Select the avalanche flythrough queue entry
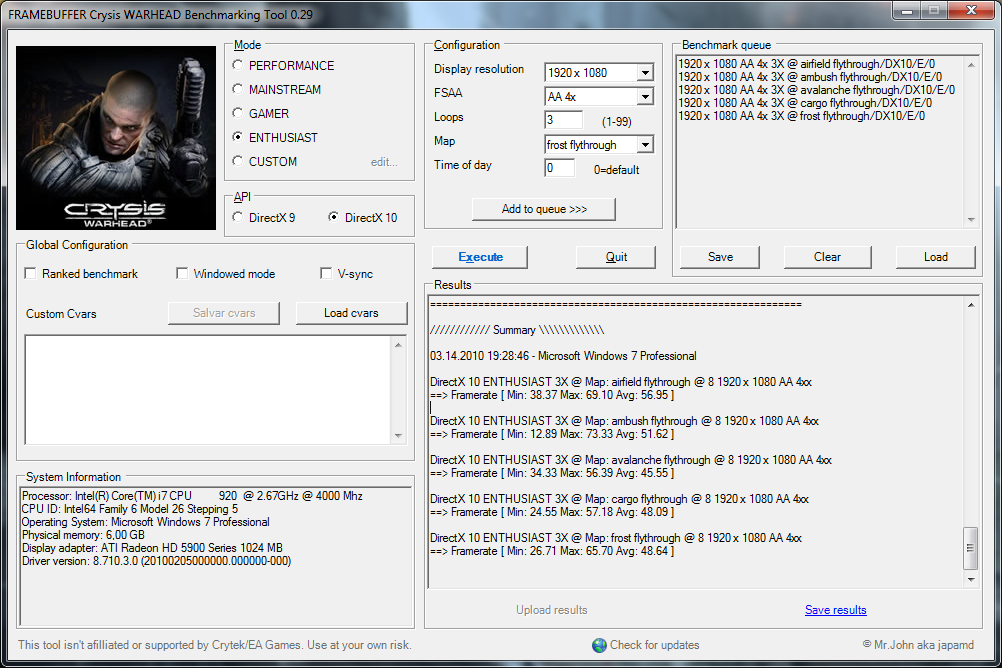 (x=817, y=90)
